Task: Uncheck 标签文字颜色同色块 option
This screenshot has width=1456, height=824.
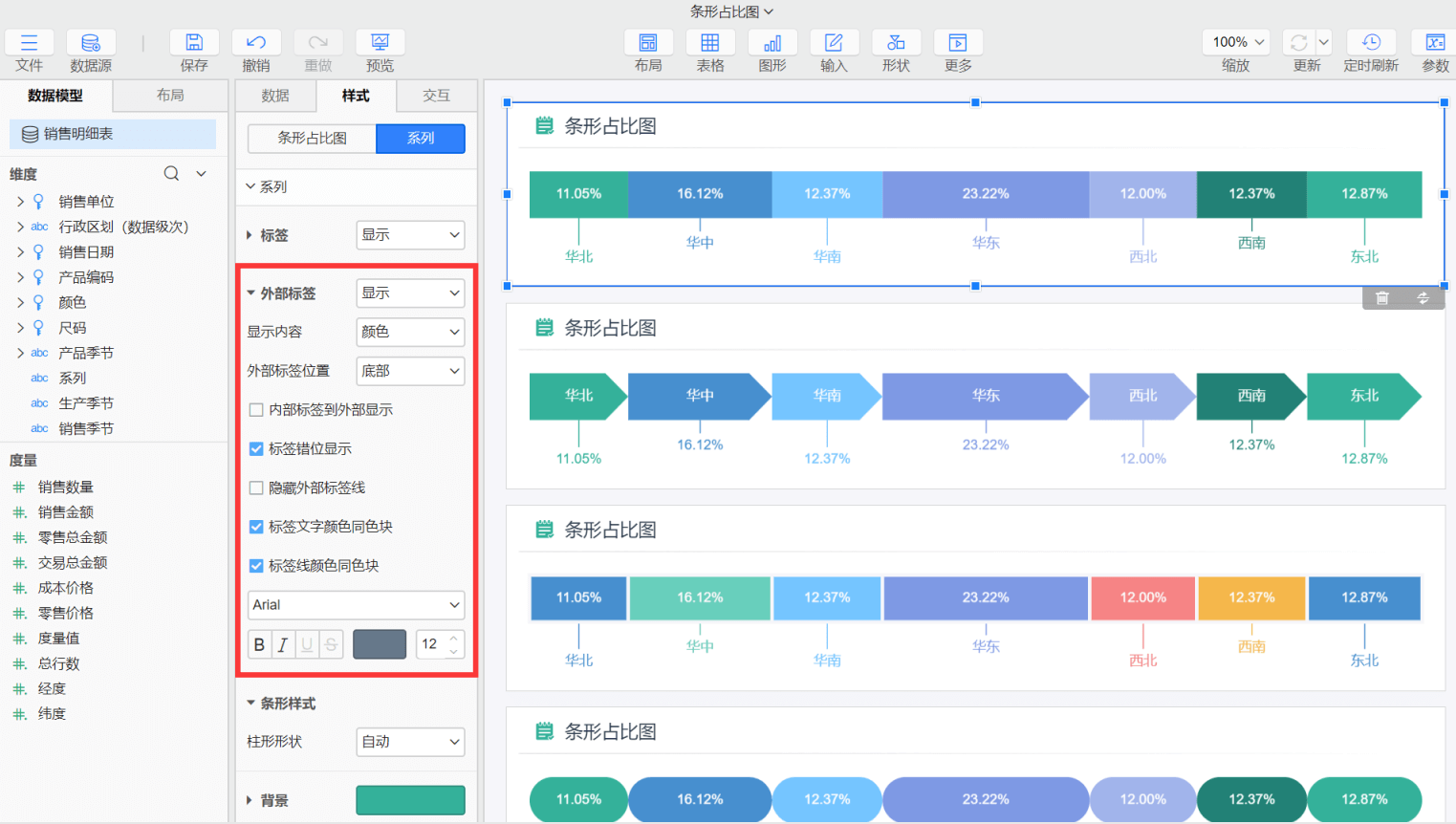Action: pyautogui.click(x=256, y=525)
